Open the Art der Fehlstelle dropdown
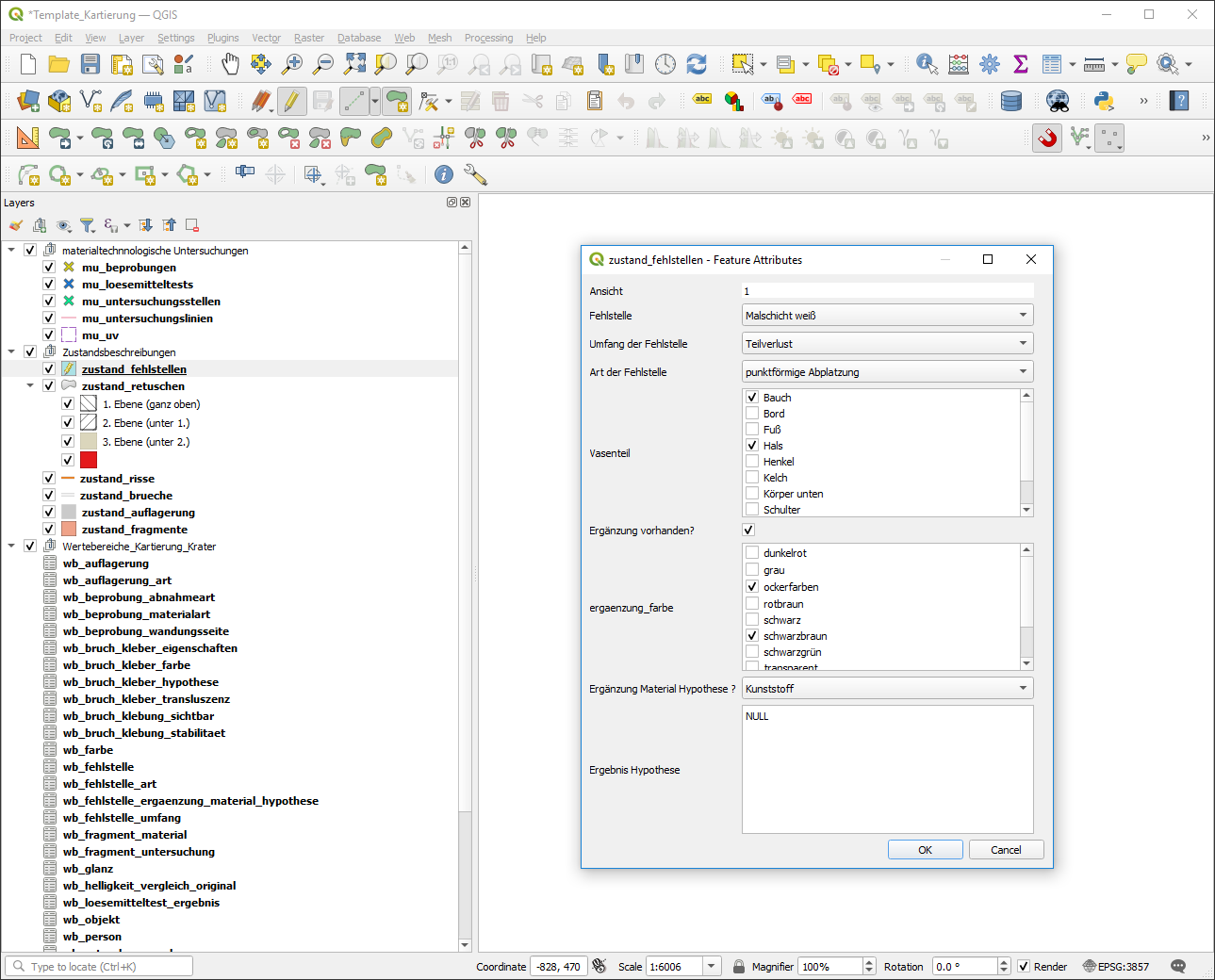Image resolution: width=1215 pixels, height=980 pixels. [x=888, y=372]
